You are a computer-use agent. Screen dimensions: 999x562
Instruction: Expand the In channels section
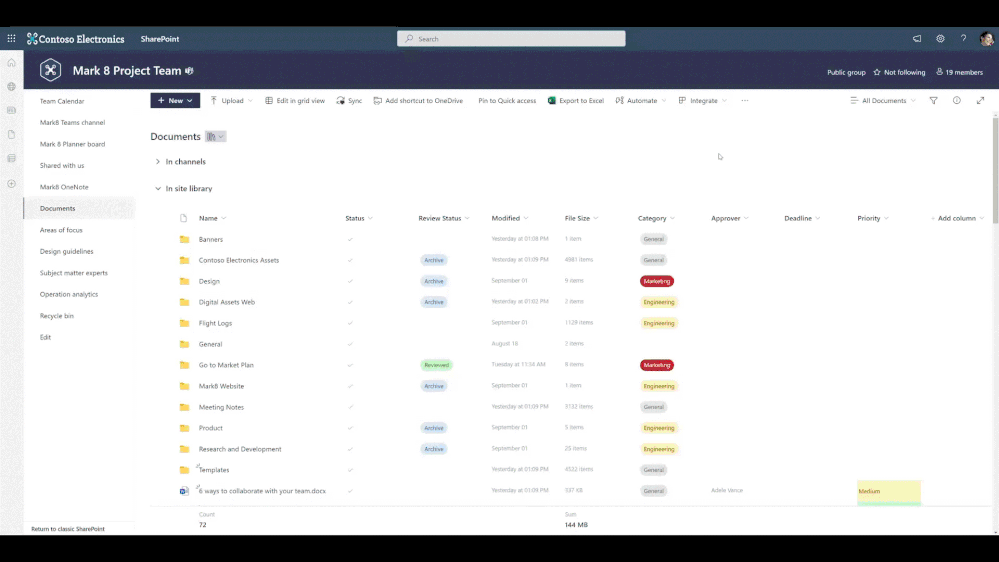[x=157, y=161]
